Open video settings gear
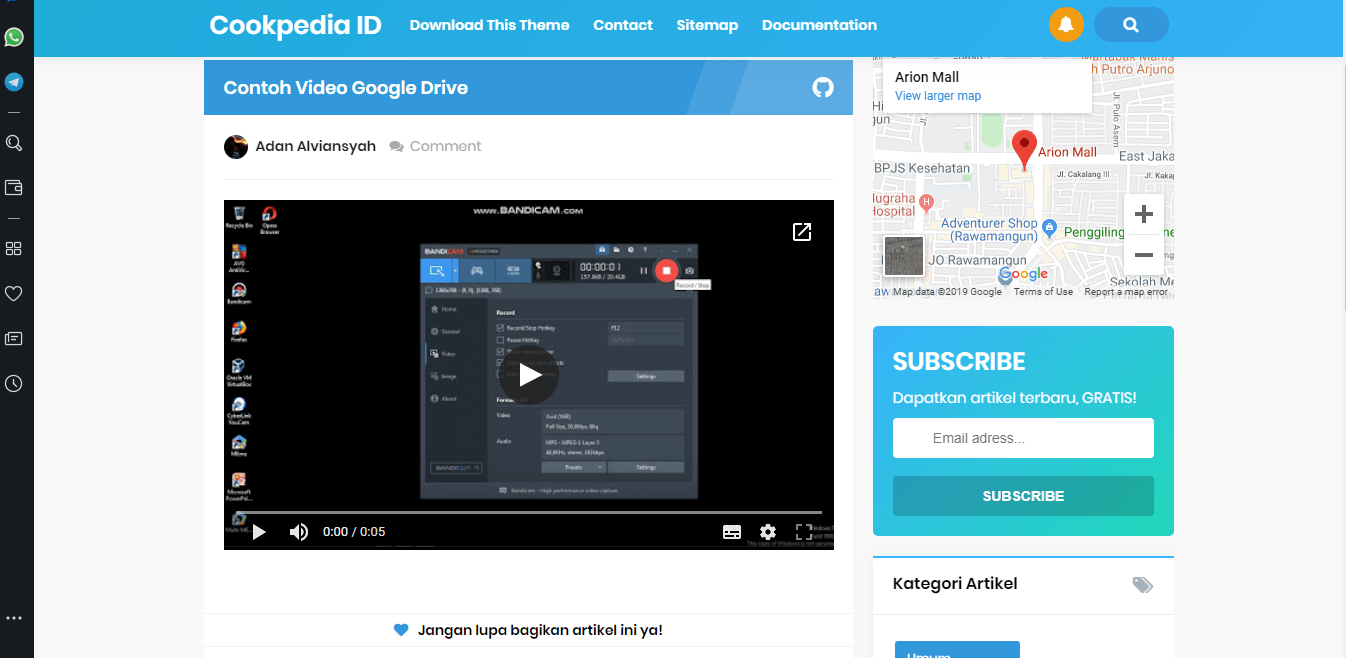Viewport: 1346px width, 658px height. 768,532
